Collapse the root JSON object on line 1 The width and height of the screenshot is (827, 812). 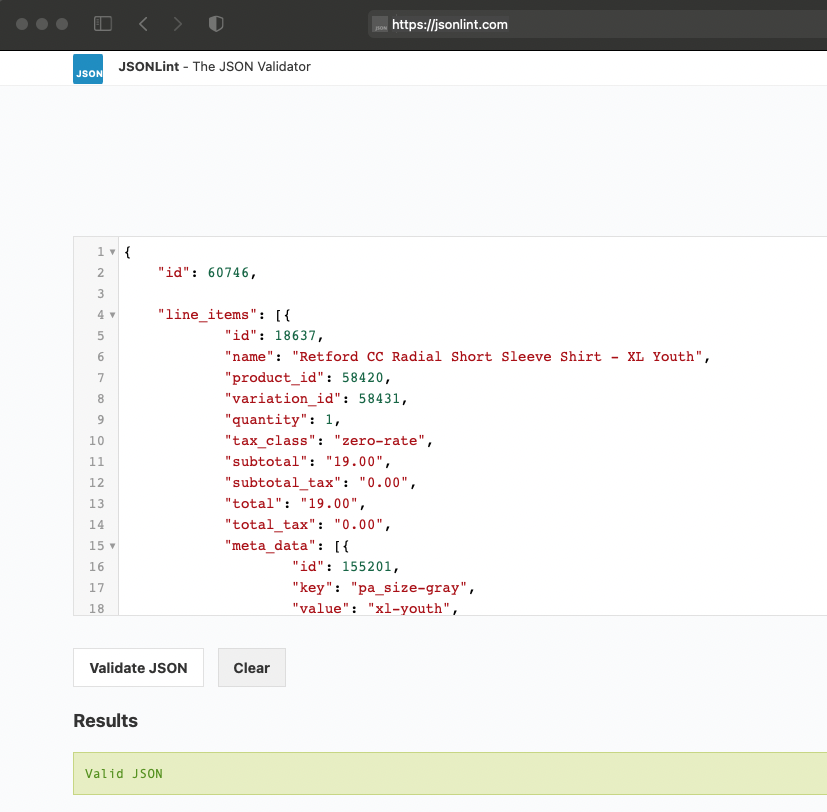110,251
